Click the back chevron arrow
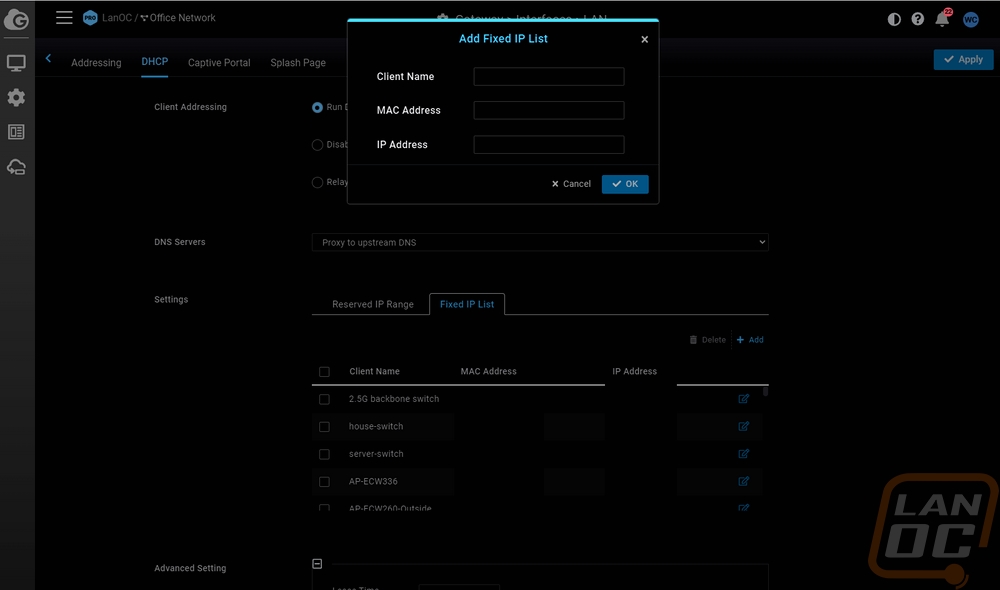The width and height of the screenshot is (1000, 590). point(48,58)
